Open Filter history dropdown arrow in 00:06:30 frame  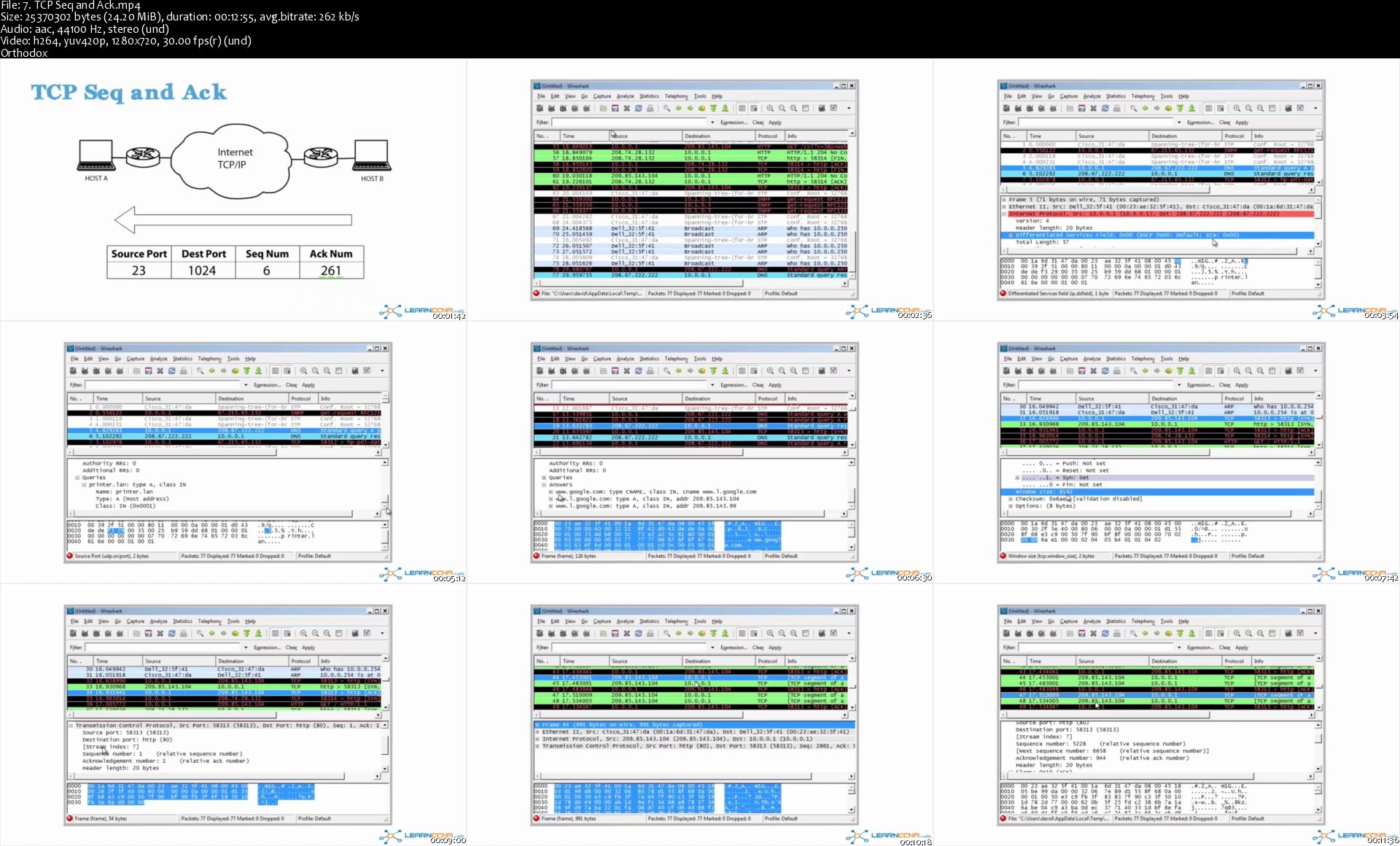click(x=712, y=385)
